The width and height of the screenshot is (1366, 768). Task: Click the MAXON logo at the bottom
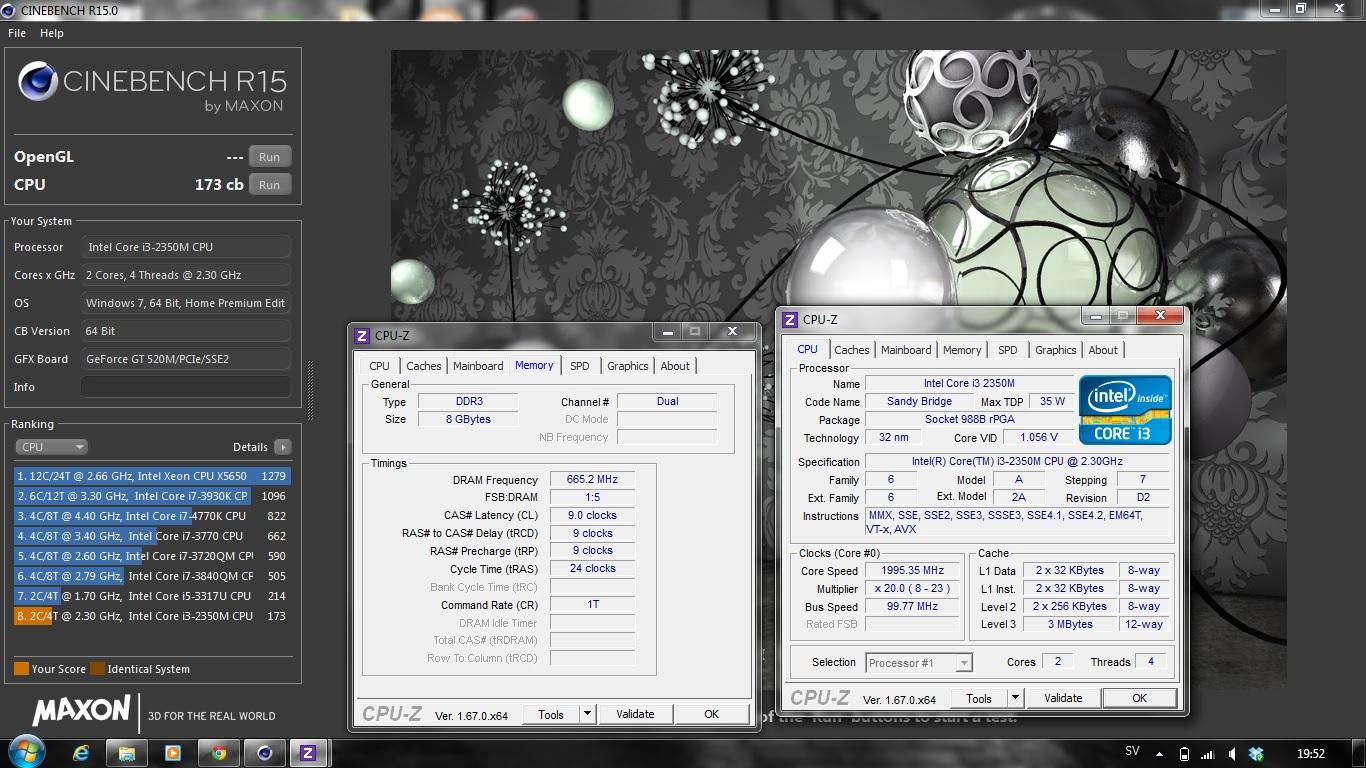pos(82,712)
